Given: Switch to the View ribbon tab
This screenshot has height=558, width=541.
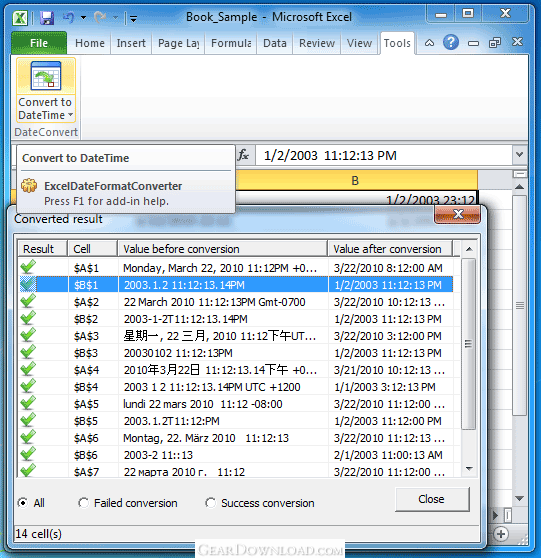Looking at the screenshot, I should click(359, 43).
